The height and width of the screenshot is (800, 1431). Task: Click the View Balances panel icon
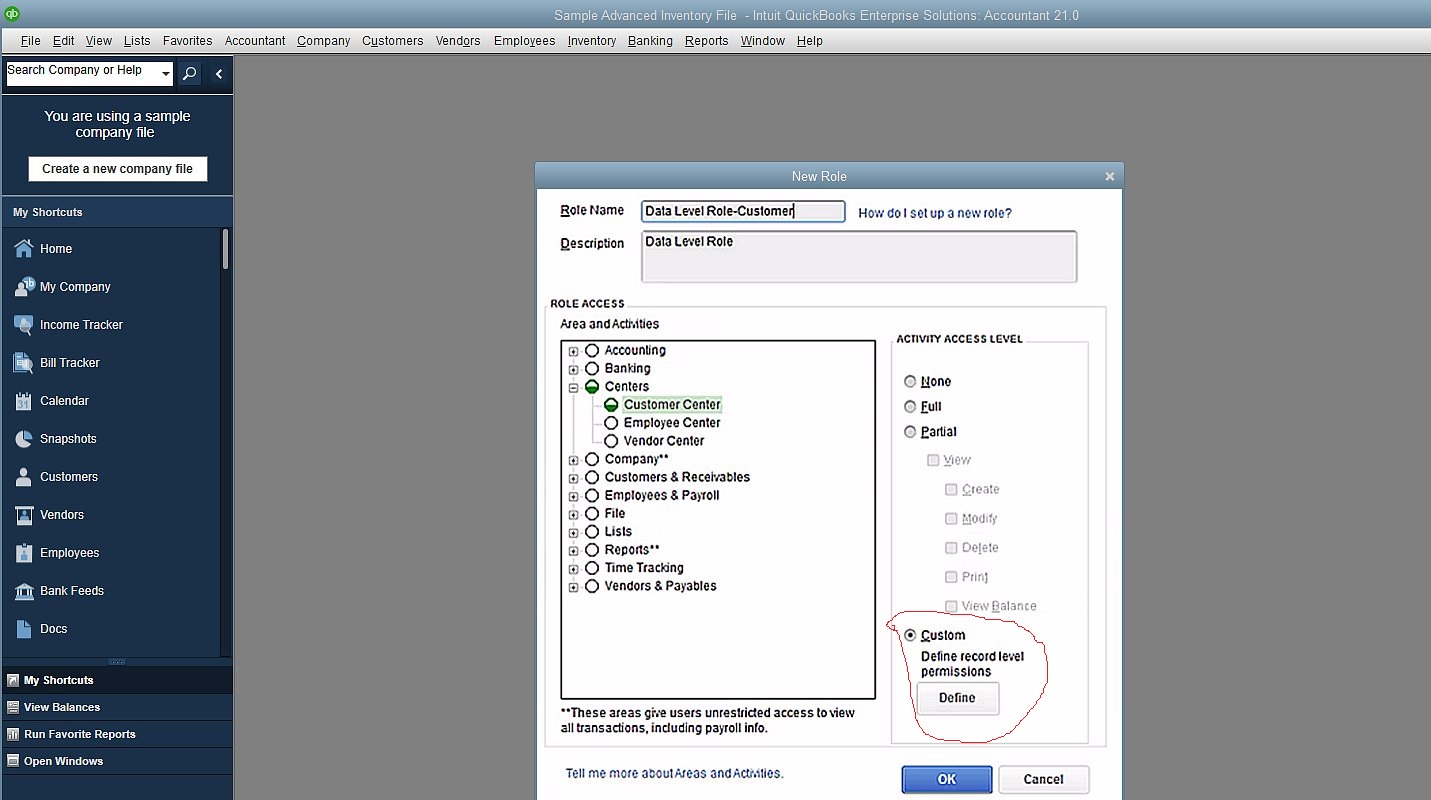[x=13, y=707]
